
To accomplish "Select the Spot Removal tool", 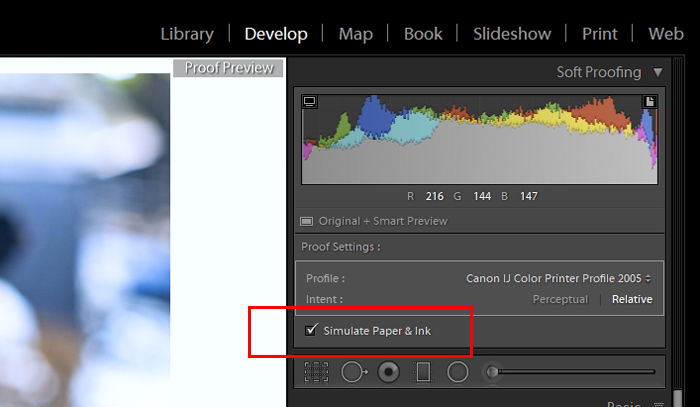I will pos(354,372).
